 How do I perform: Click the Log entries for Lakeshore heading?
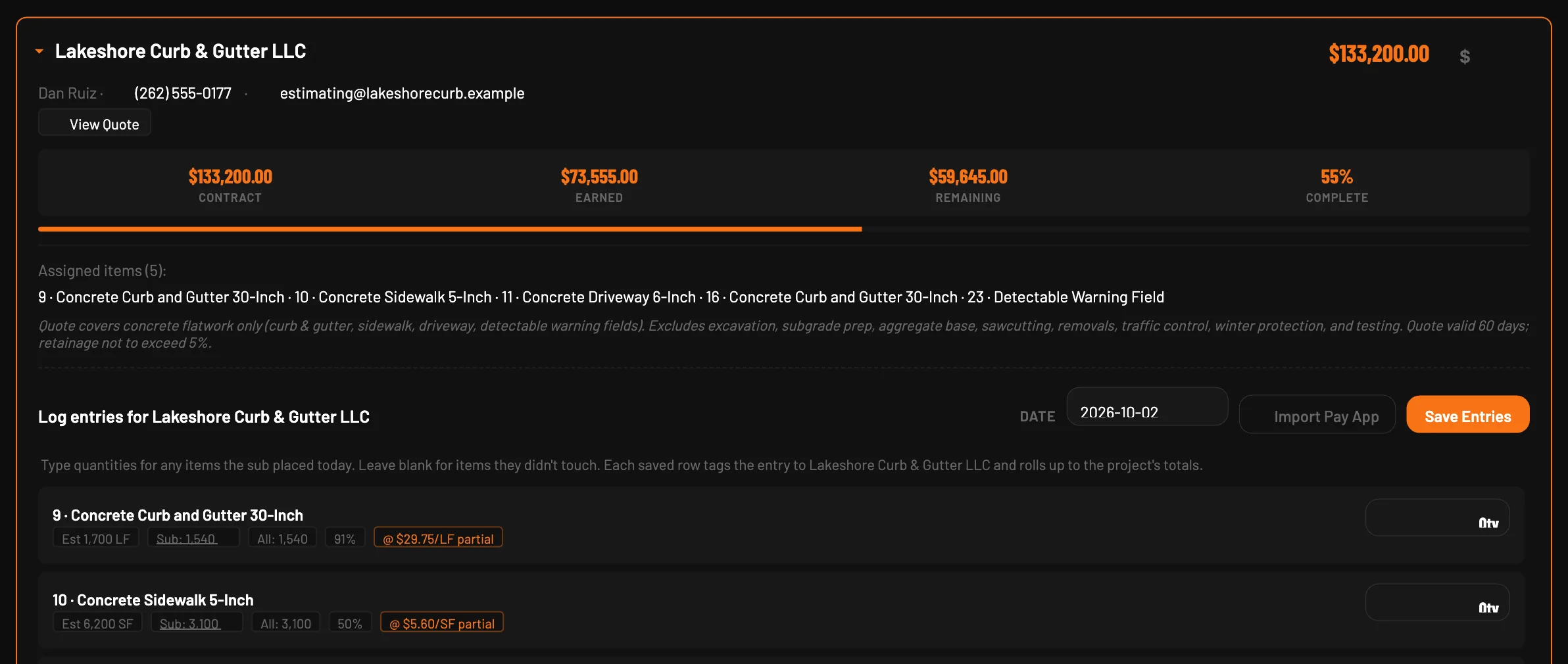[204, 417]
